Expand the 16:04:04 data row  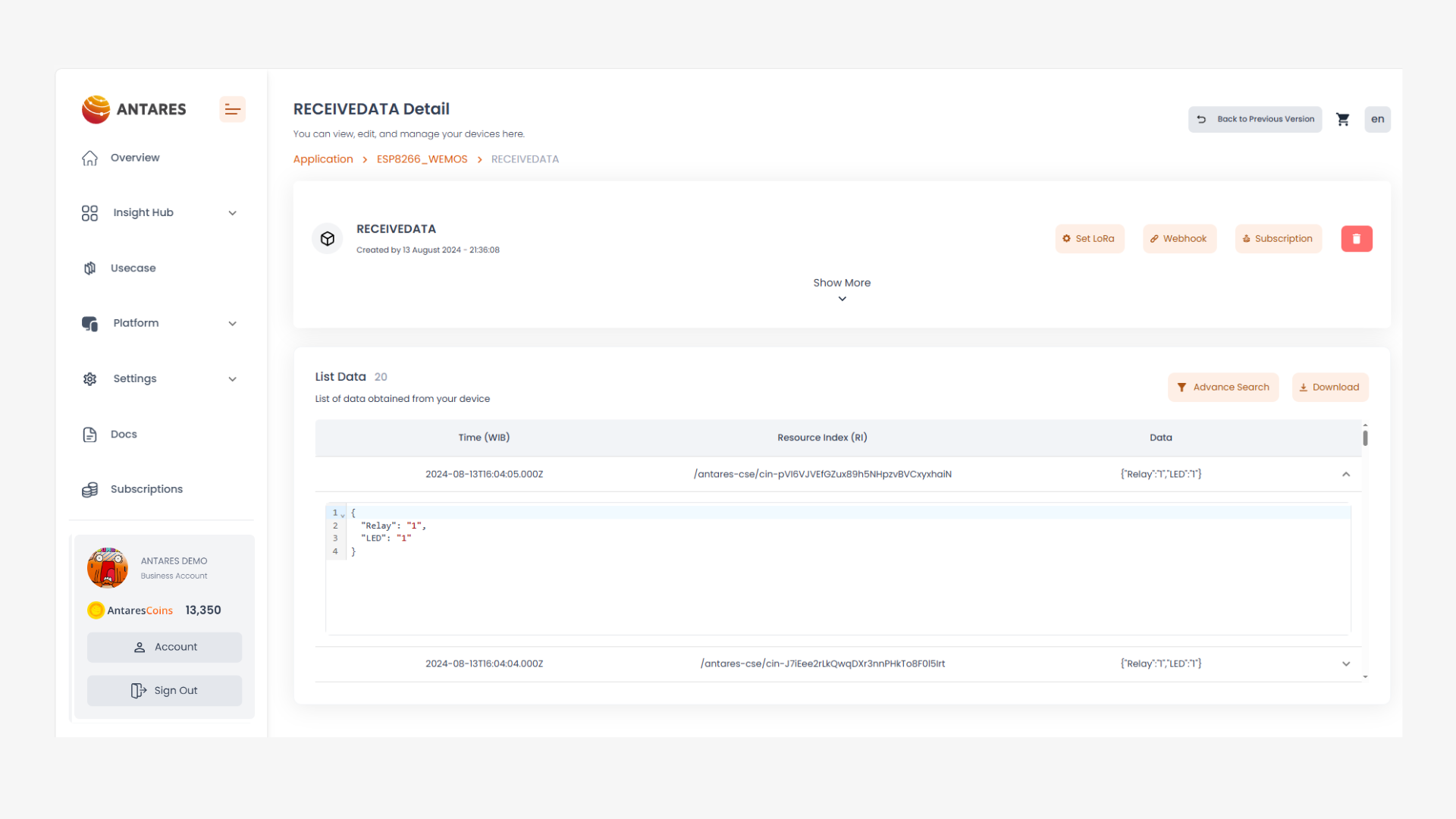1346,664
